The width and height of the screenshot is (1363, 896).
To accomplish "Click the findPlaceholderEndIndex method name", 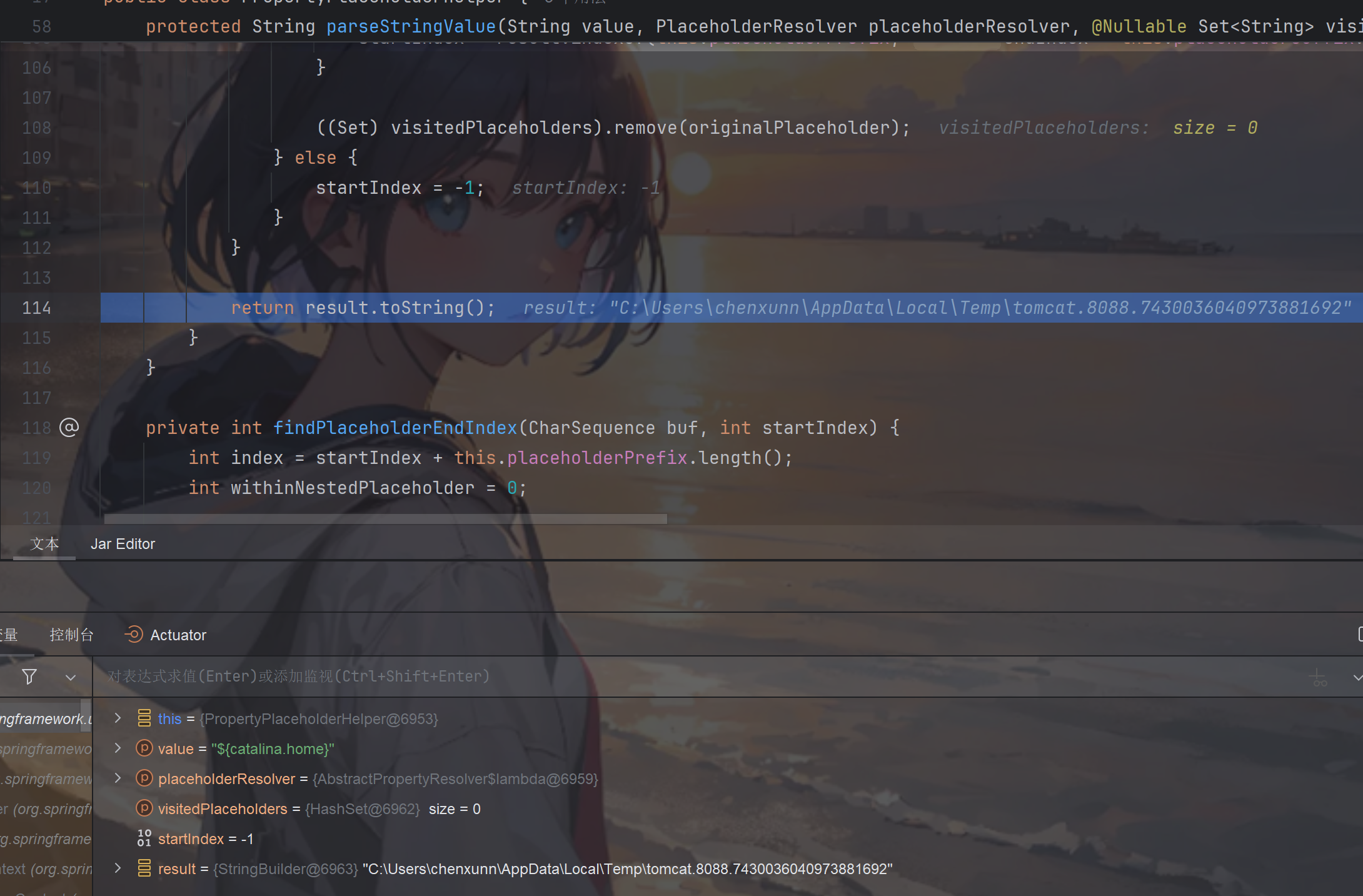I will [x=395, y=428].
